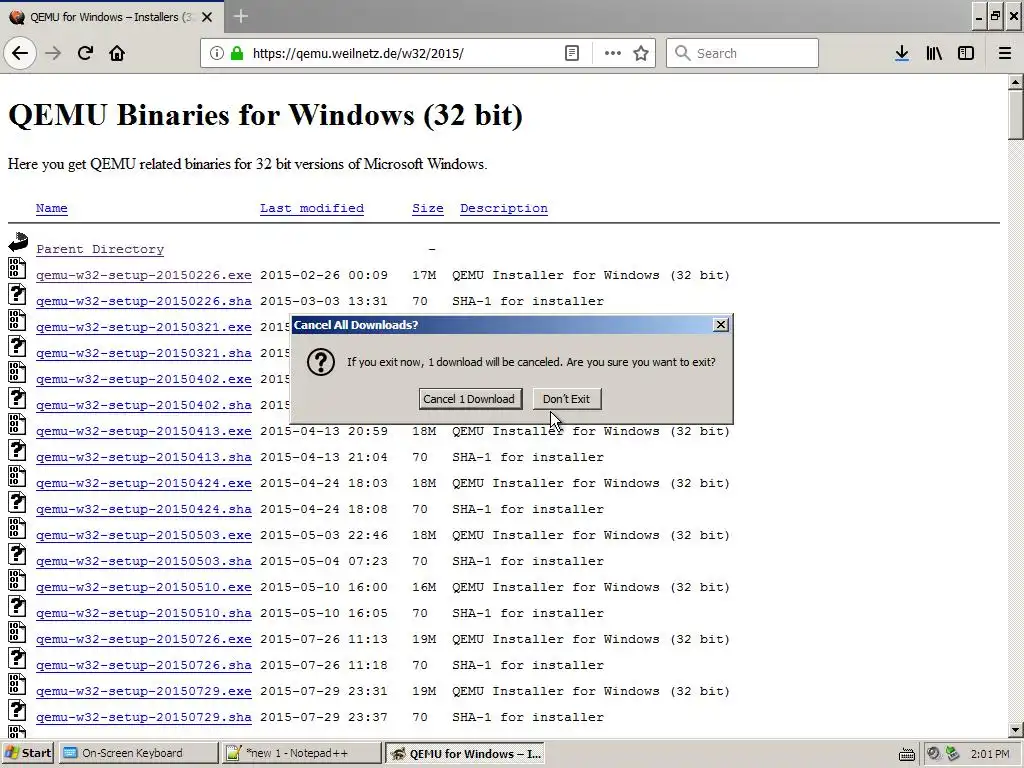
Task: Click the 2:01 PM clock
Action: click(990, 754)
